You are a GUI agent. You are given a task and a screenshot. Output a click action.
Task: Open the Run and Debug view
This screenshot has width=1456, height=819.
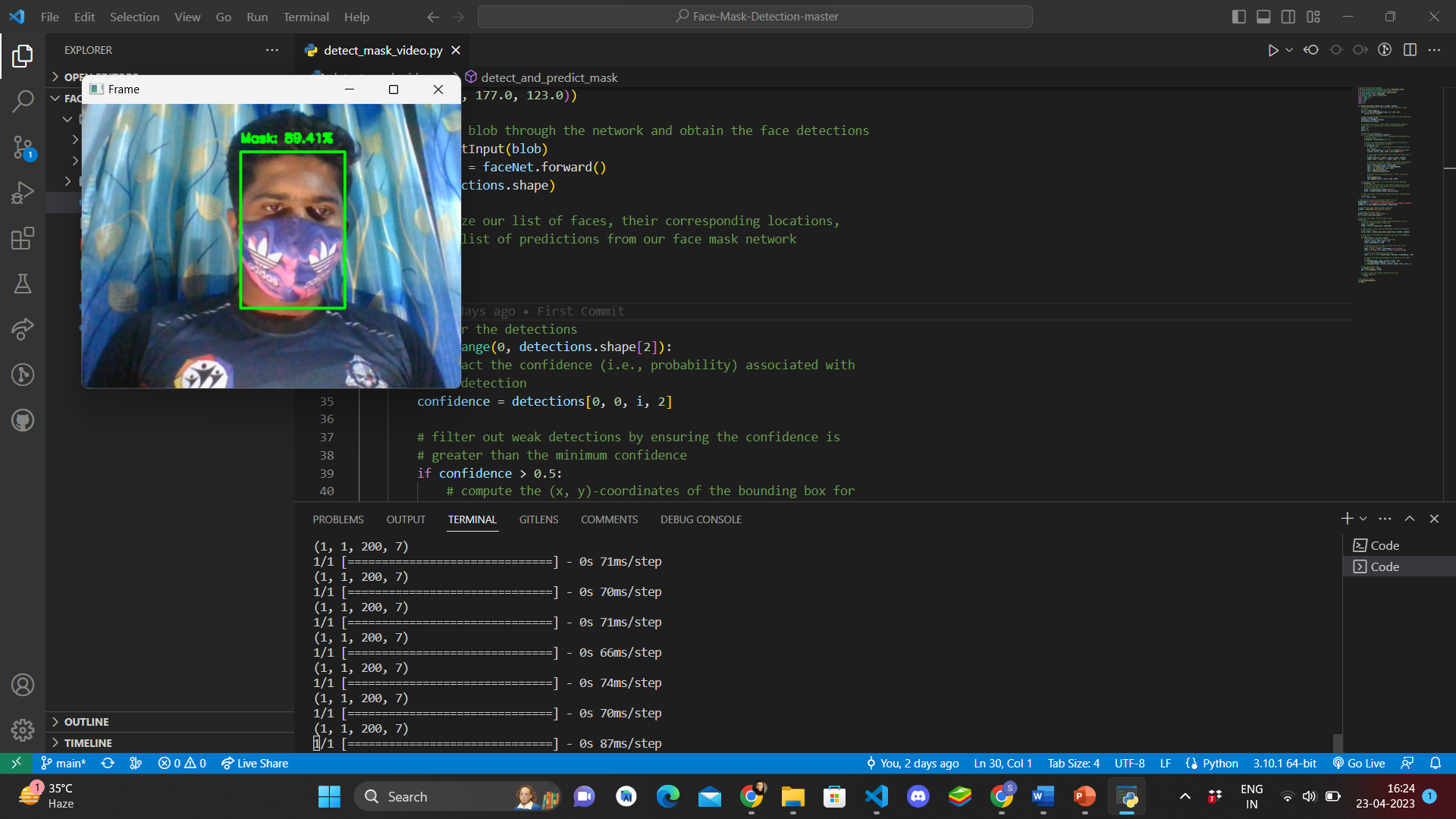23,193
